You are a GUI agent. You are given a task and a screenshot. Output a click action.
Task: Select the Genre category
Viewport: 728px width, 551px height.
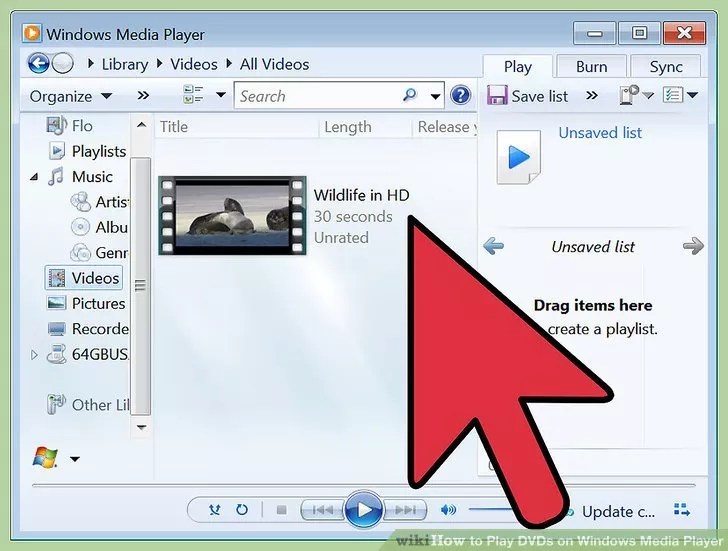tap(99, 253)
